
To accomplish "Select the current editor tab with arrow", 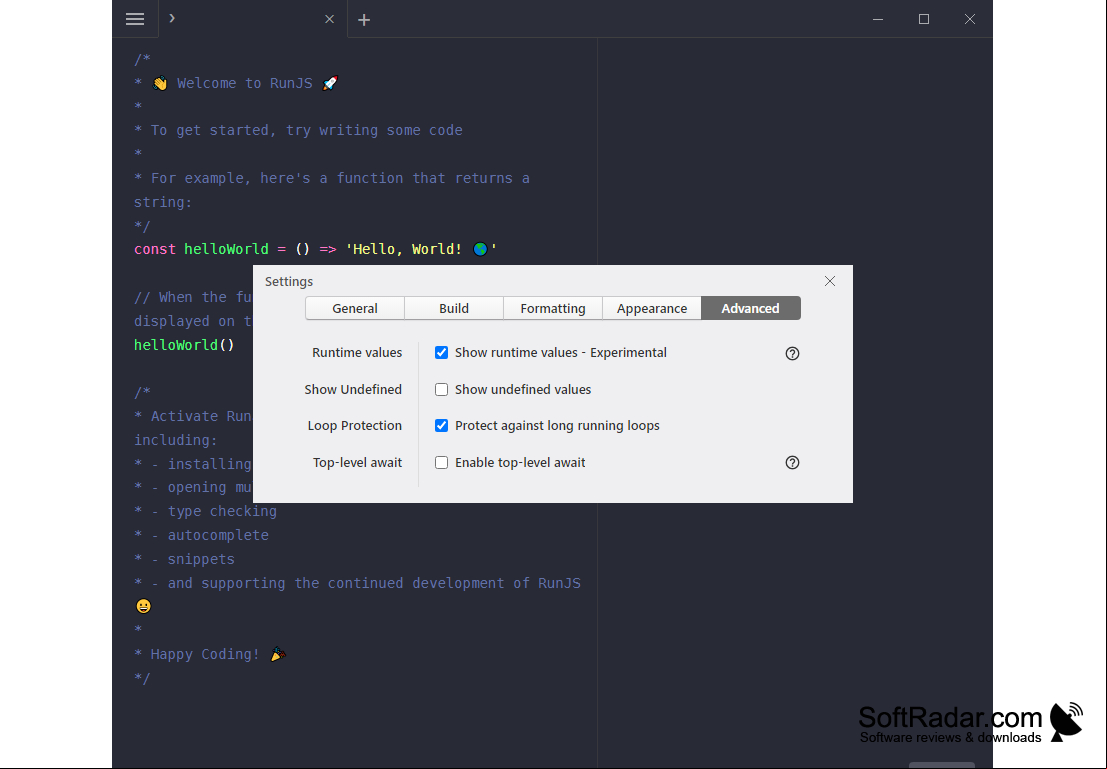I will point(253,19).
